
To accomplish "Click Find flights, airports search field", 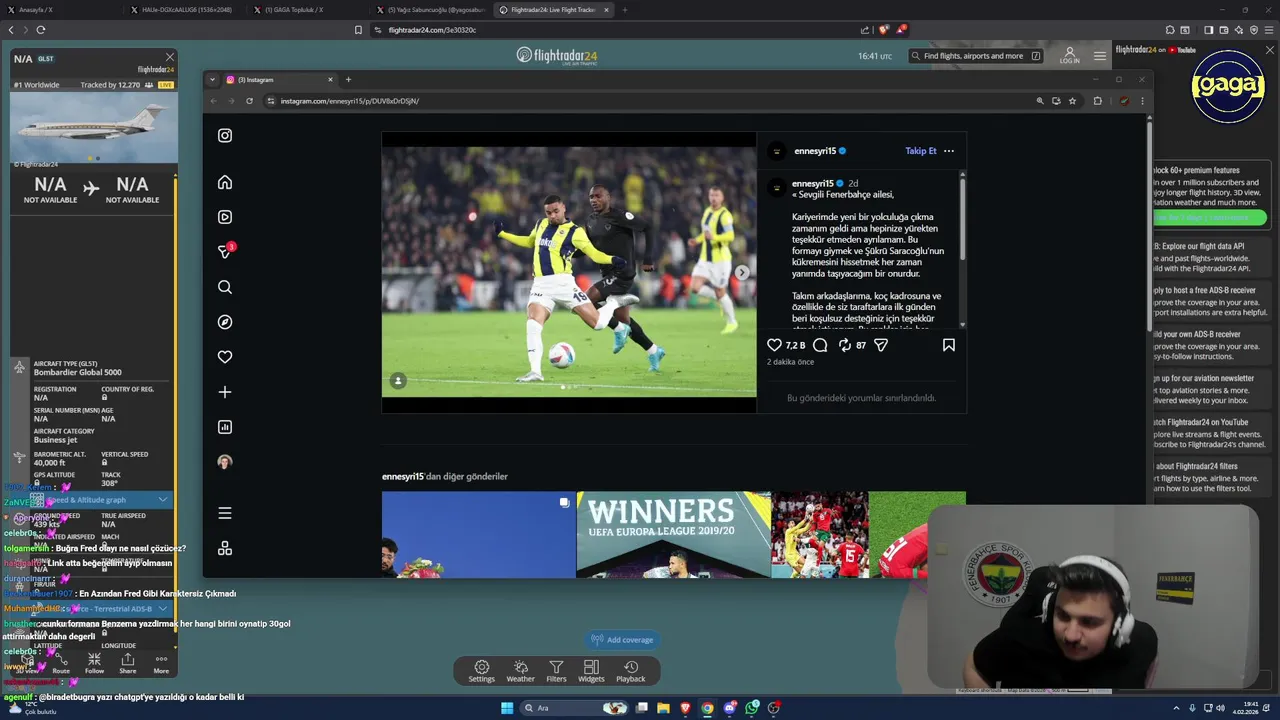I will (976, 56).
